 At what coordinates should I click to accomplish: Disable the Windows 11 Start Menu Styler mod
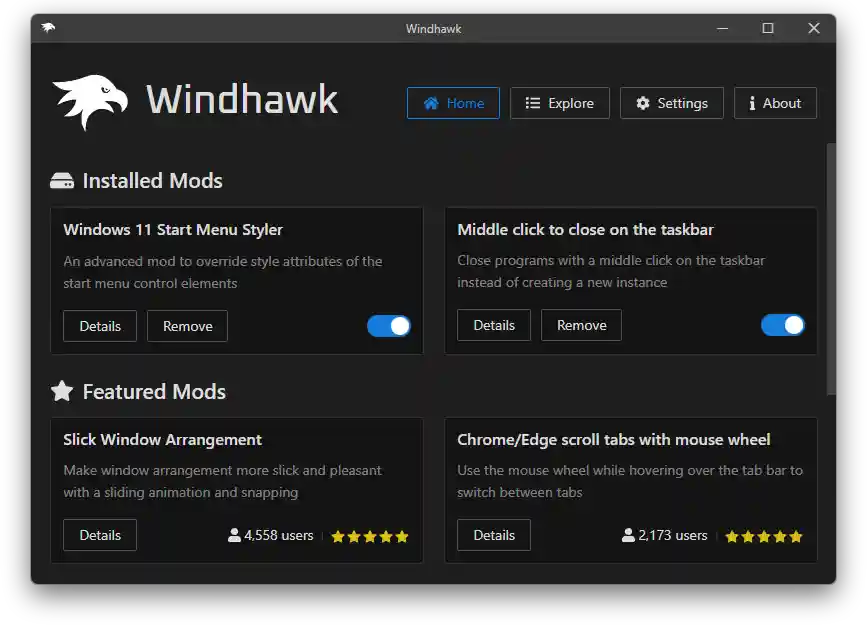[388, 325]
